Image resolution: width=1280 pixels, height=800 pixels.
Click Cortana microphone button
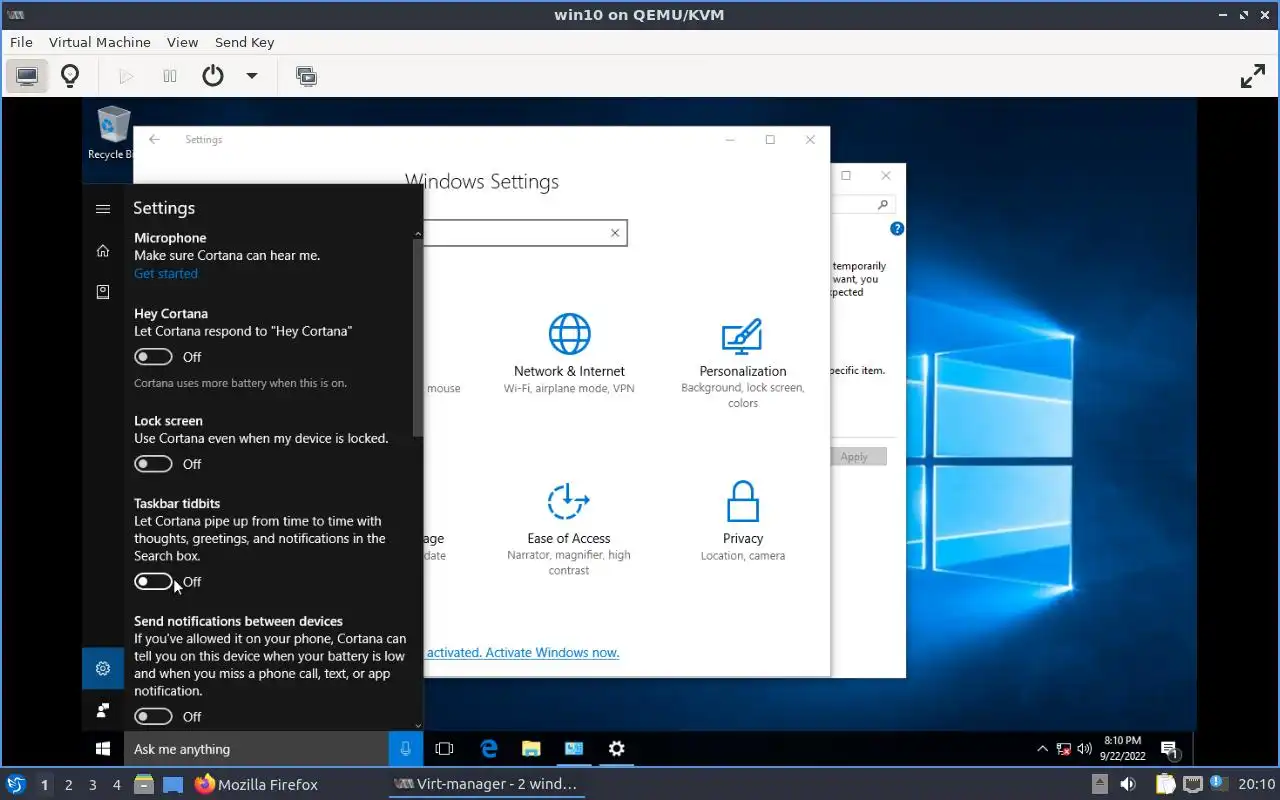pyautogui.click(x=405, y=749)
